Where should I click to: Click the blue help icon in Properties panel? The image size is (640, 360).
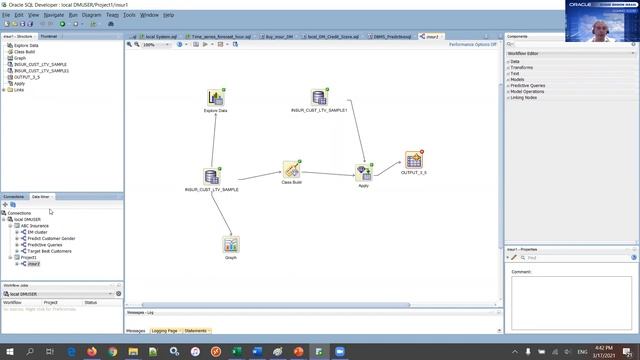633,258
